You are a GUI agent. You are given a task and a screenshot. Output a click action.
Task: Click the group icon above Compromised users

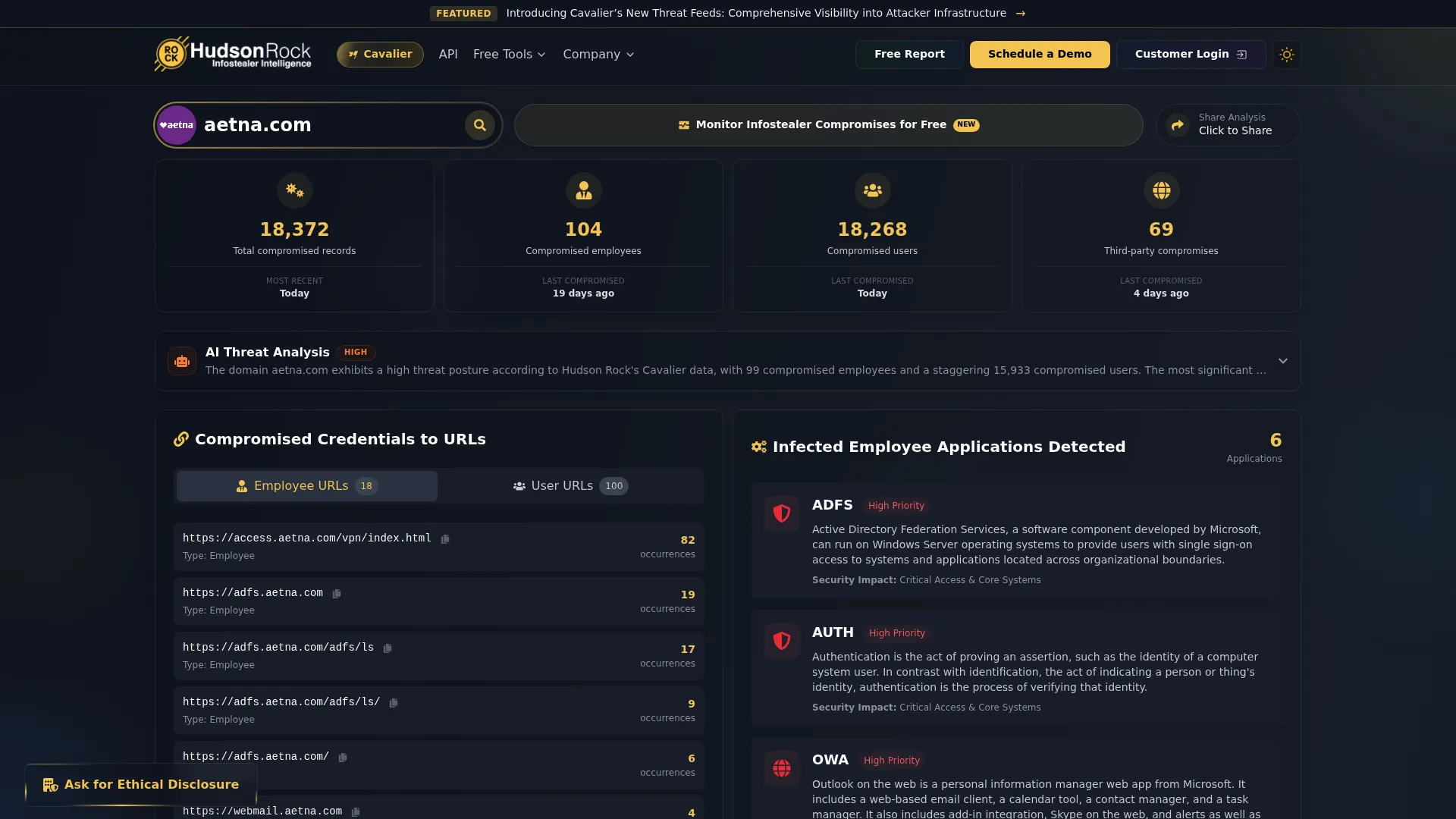tap(872, 190)
